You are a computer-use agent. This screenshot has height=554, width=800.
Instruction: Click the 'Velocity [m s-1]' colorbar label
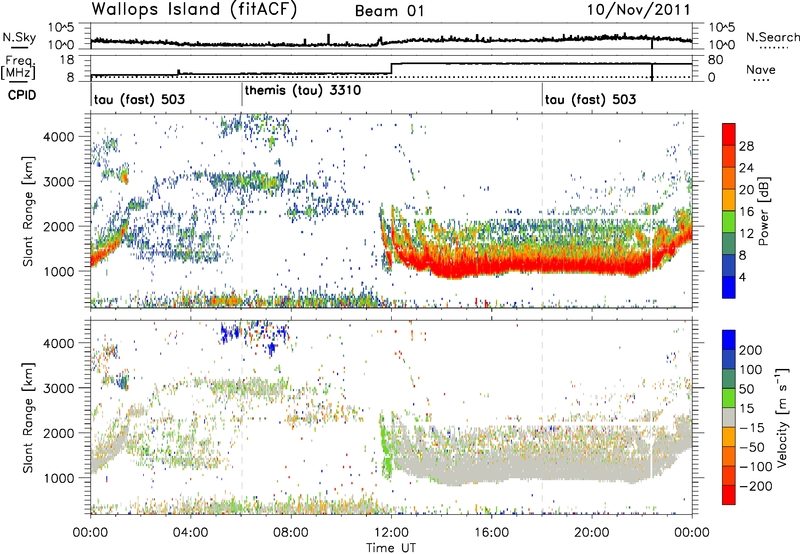(782, 417)
